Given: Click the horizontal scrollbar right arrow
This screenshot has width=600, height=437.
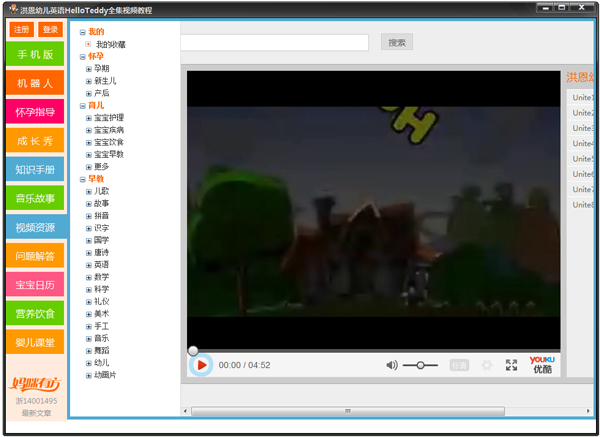Looking at the screenshot, I should point(588,411).
